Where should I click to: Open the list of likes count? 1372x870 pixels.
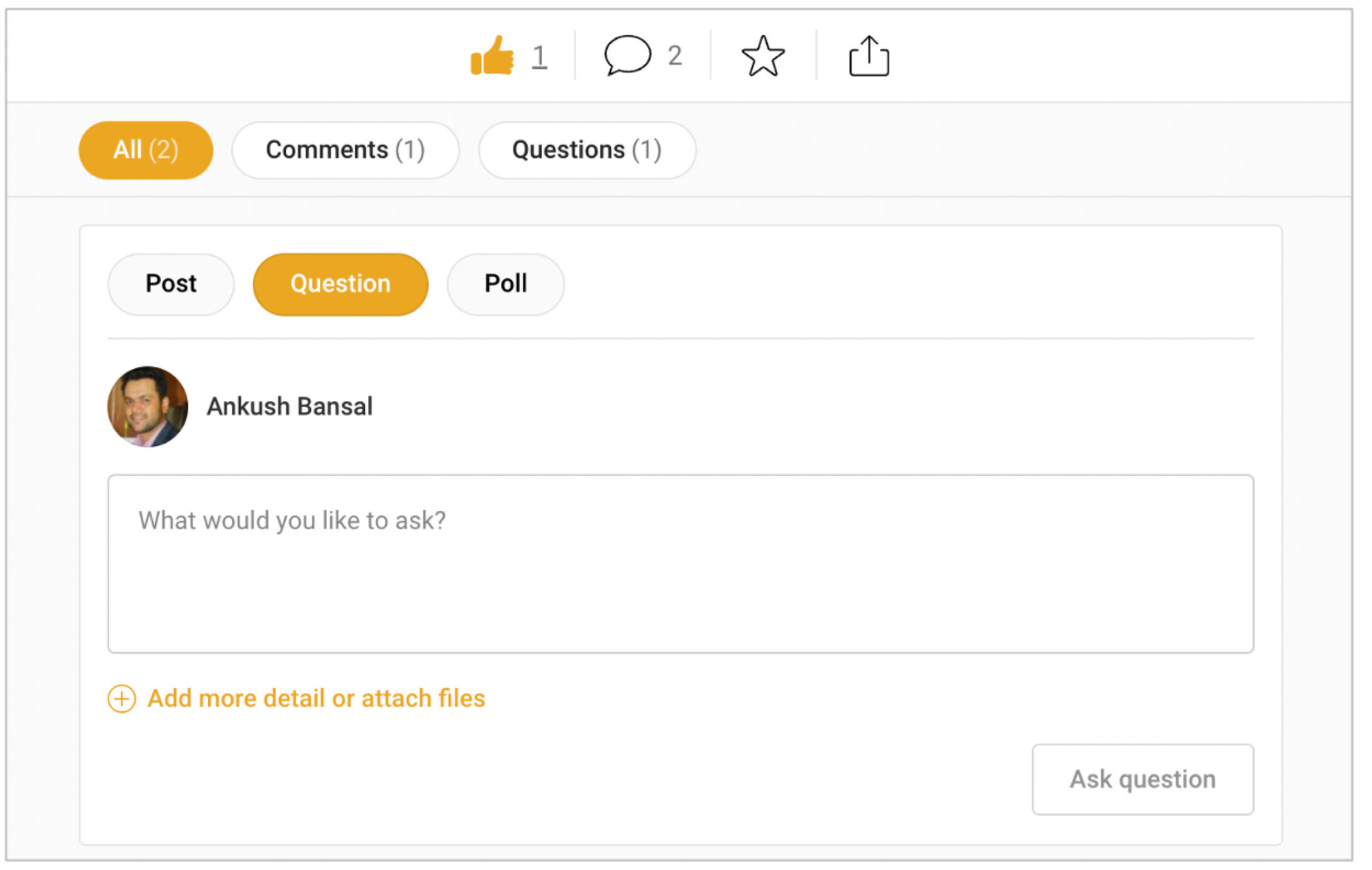(x=540, y=57)
